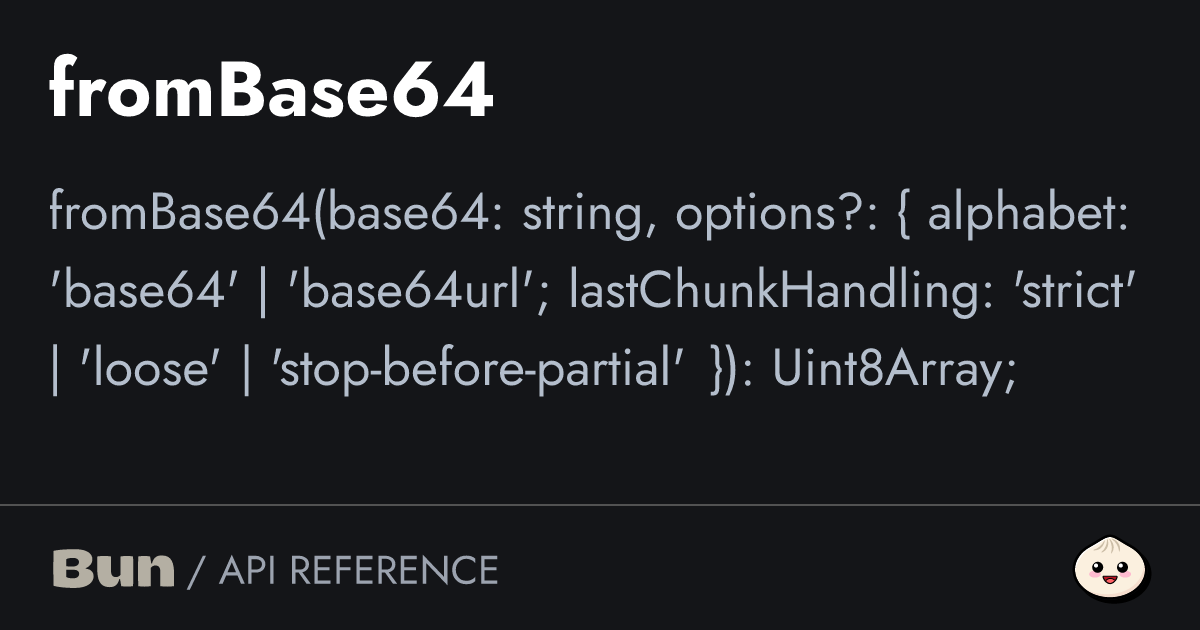Click the function name starting the signature
This screenshot has height=630, width=1200.
tap(180, 216)
